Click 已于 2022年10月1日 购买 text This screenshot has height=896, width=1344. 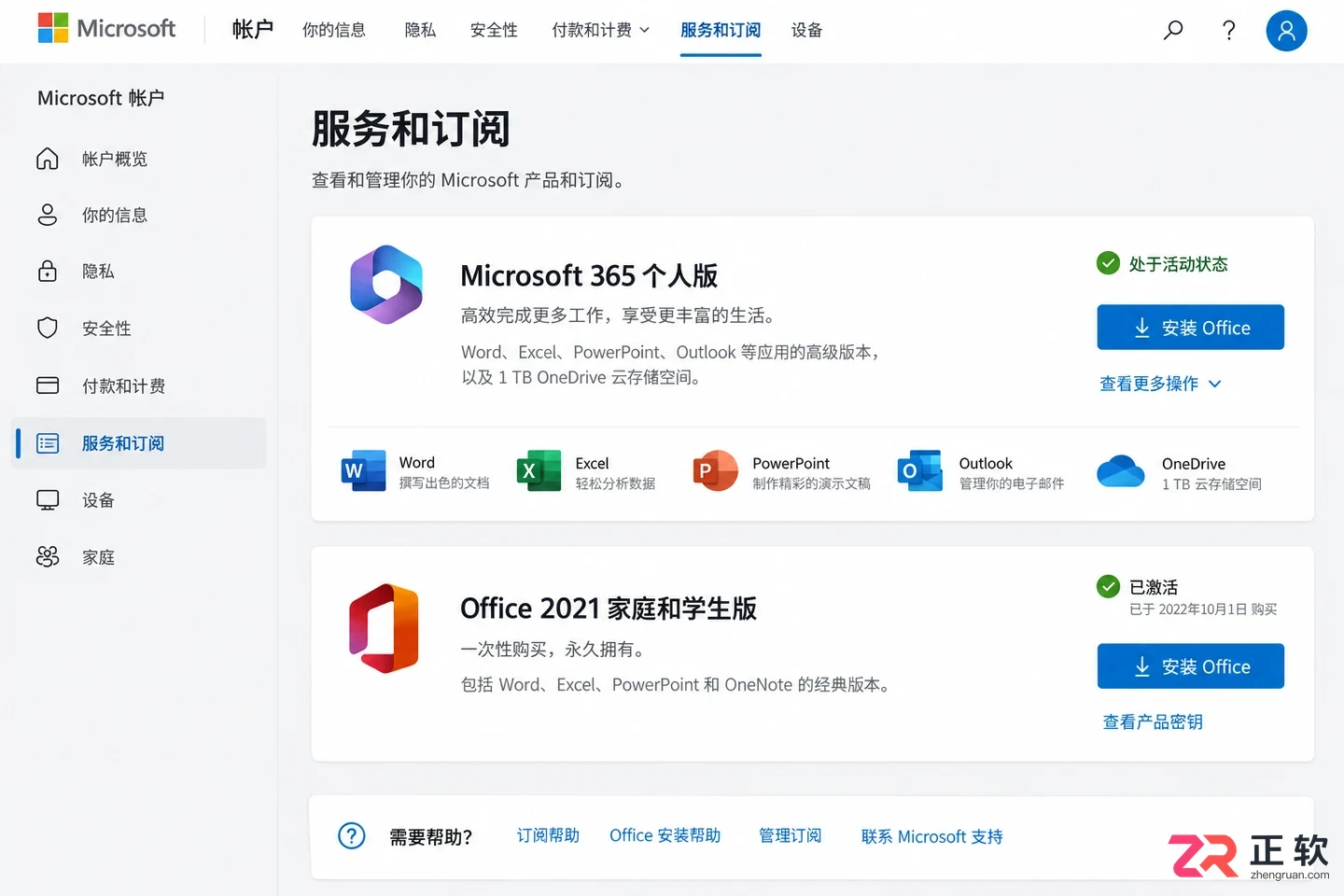tap(1203, 609)
